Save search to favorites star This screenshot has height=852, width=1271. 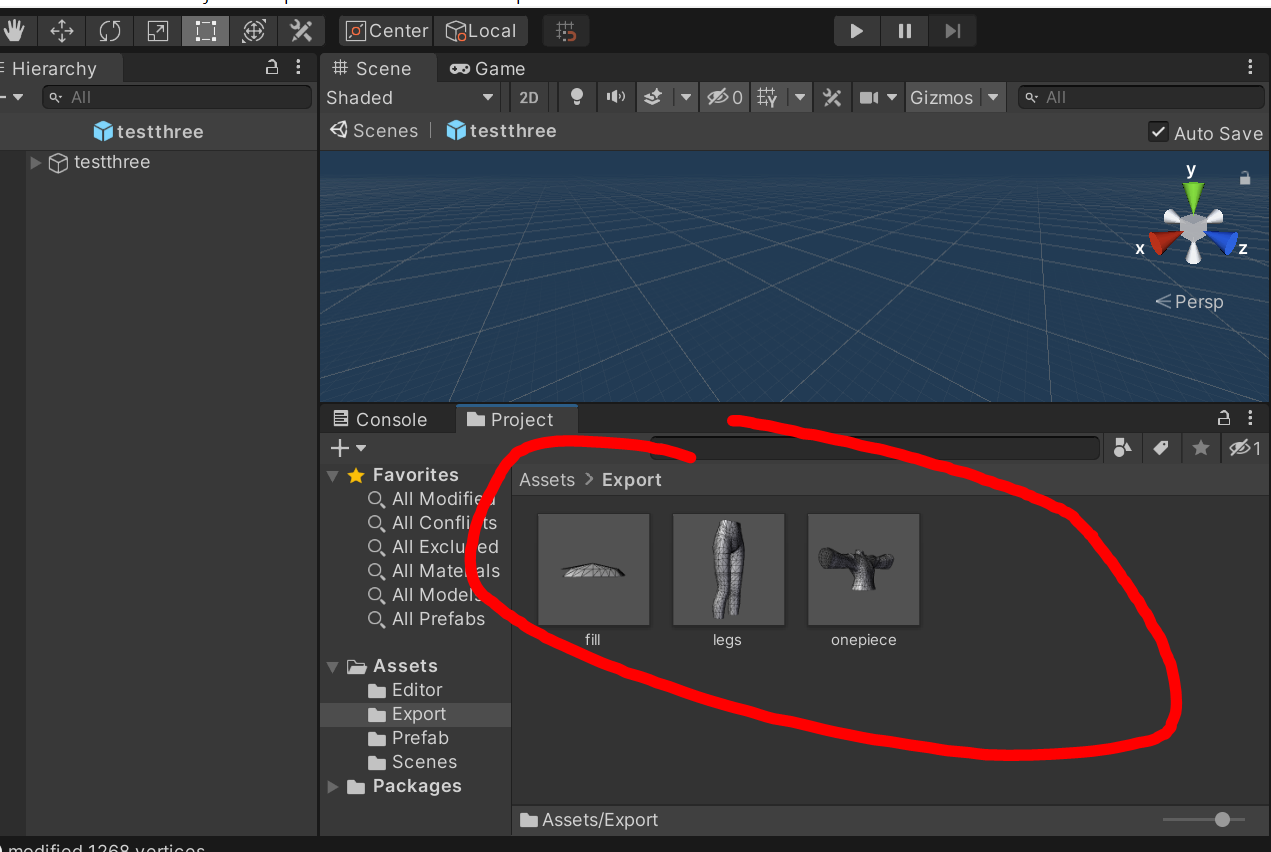click(x=1201, y=448)
